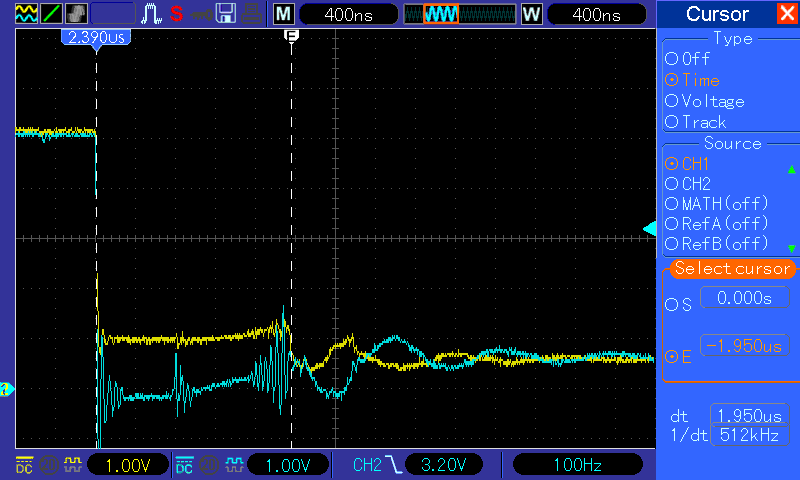Screen dimensions: 800x480
Task: Click the 2.390us cursor position marker
Action: (96, 38)
